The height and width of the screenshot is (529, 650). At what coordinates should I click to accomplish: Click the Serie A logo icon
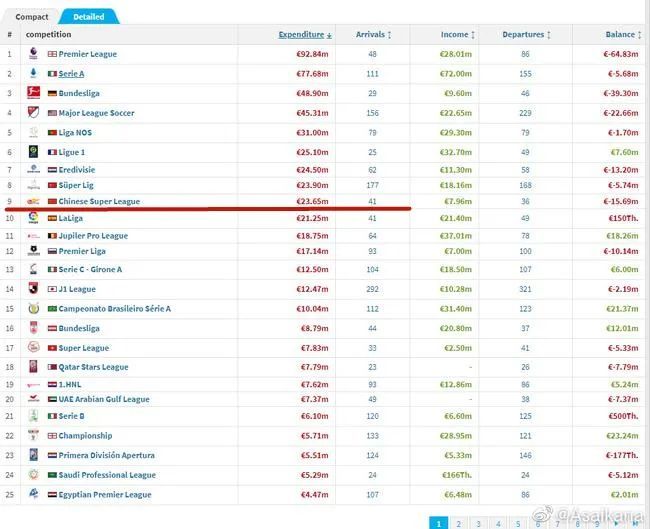(33, 74)
